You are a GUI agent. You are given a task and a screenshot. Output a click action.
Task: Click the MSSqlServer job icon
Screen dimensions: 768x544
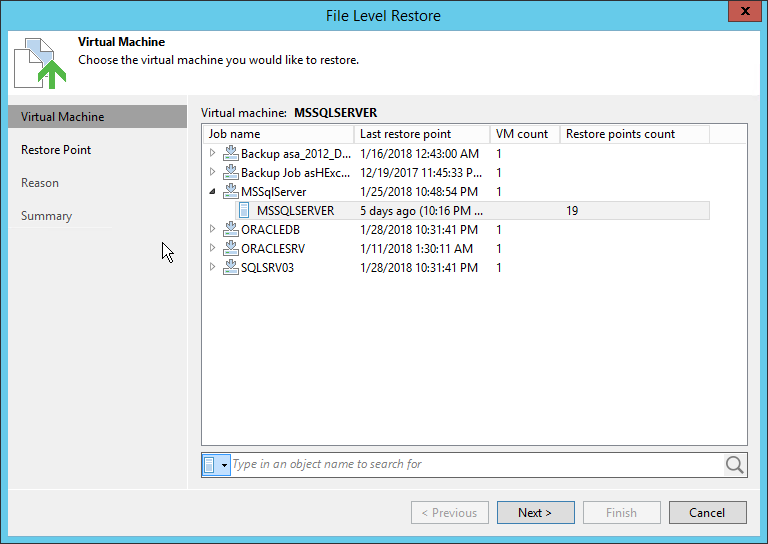231,191
